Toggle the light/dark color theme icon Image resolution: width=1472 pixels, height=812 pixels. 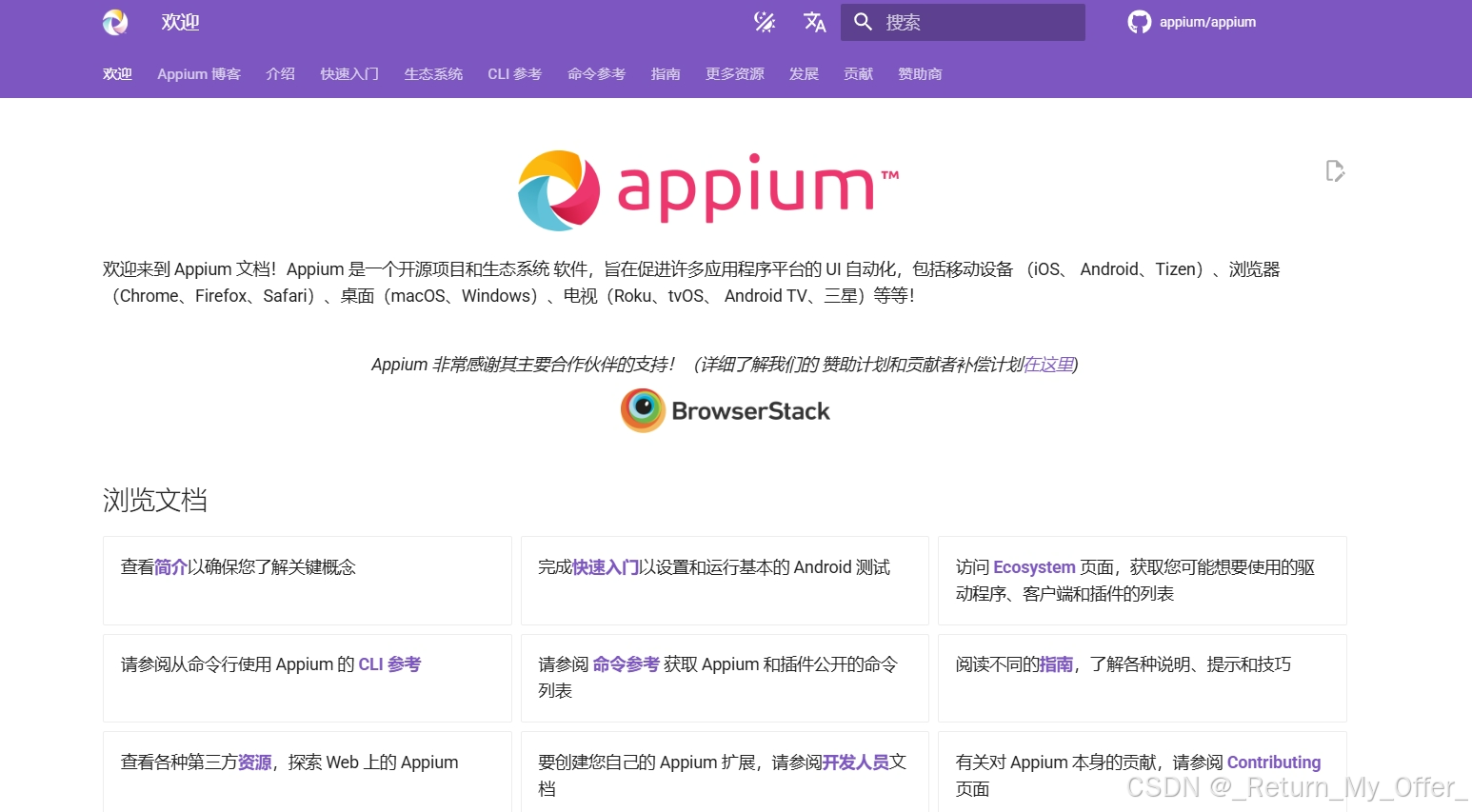pyautogui.click(x=765, y=22)
